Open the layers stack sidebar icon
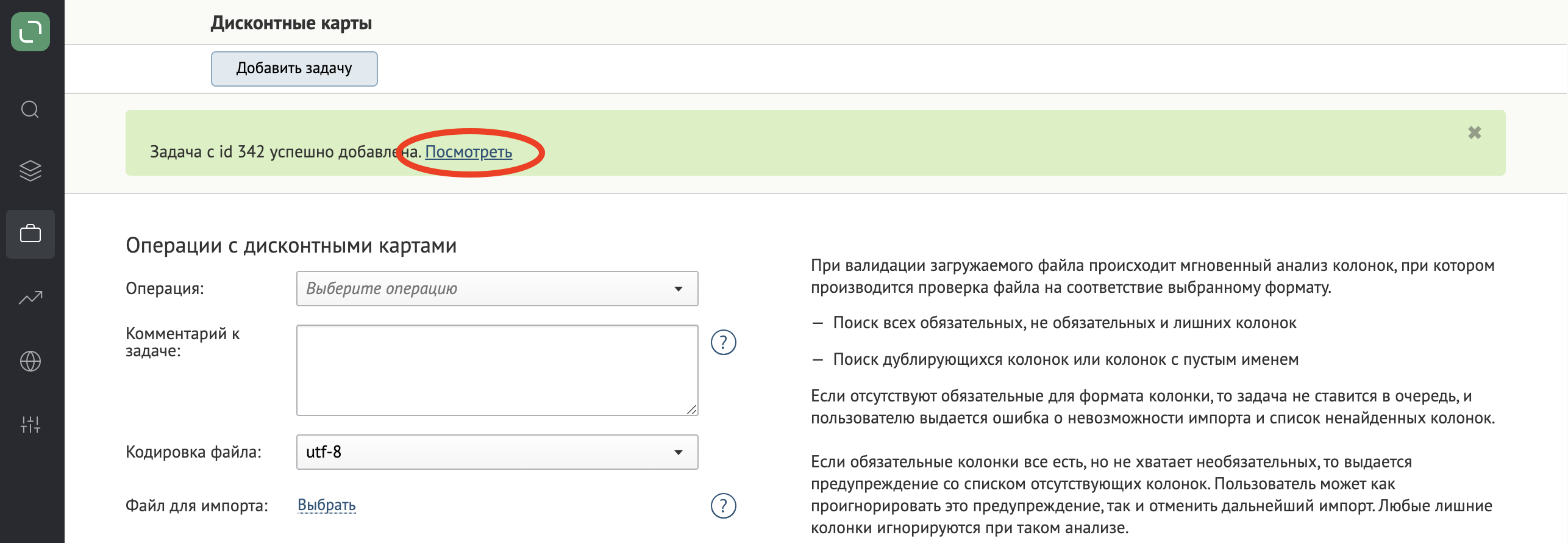The height and width of the screenshot is (543, 1568). [30, 171]
